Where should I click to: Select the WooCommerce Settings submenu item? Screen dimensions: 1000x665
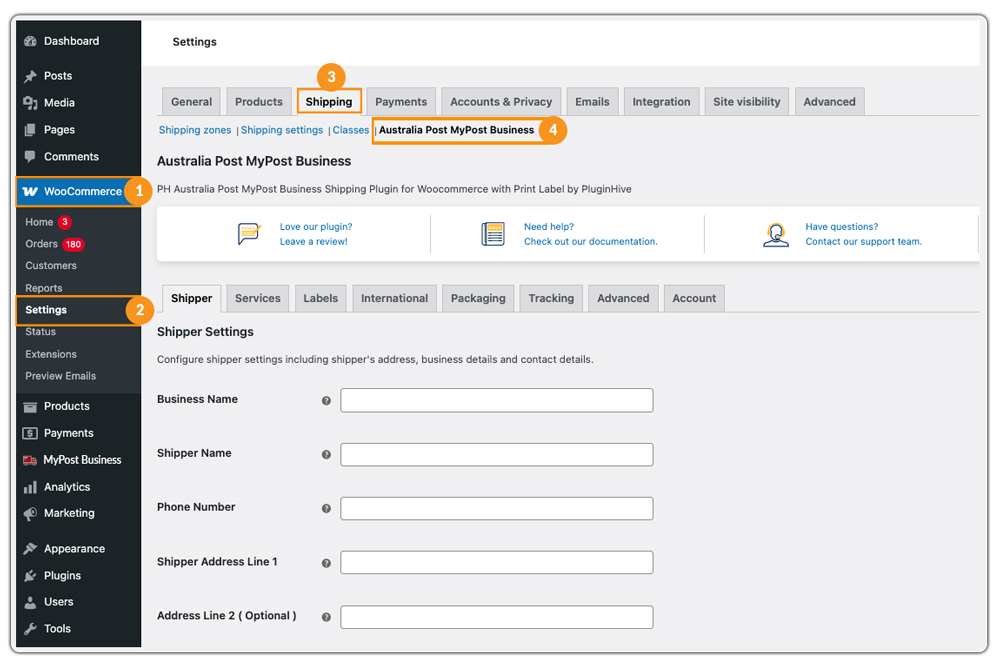pos(46,311)
